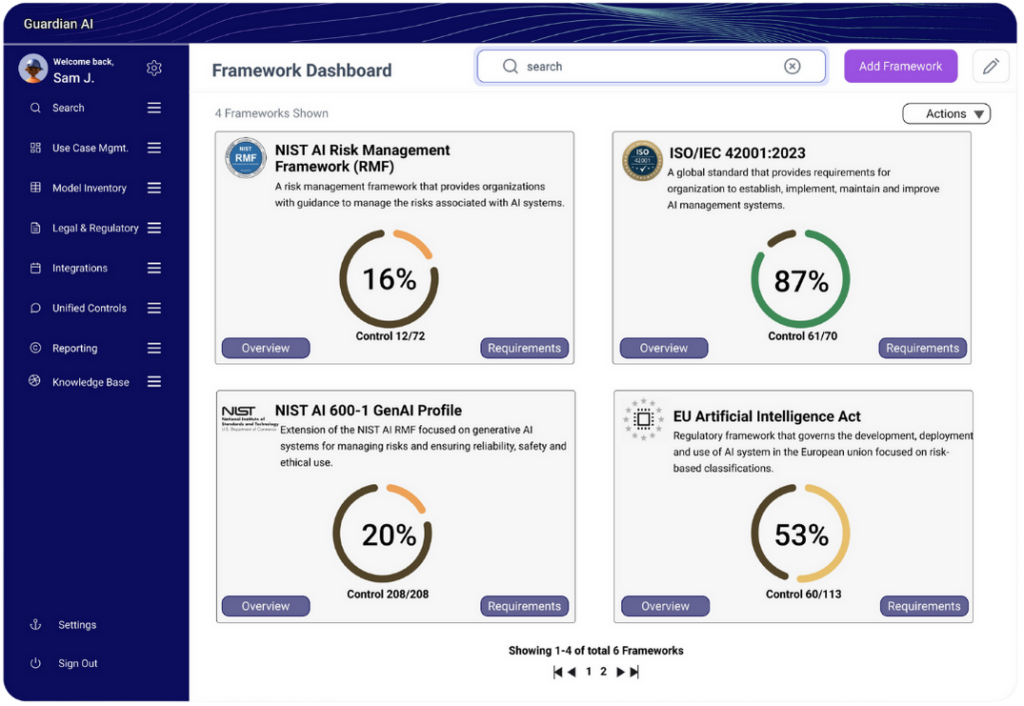Screen dimensions: 1024x706
Task: Open the pencil edit icon near Add Framework
Action: [x=990, y=66]
